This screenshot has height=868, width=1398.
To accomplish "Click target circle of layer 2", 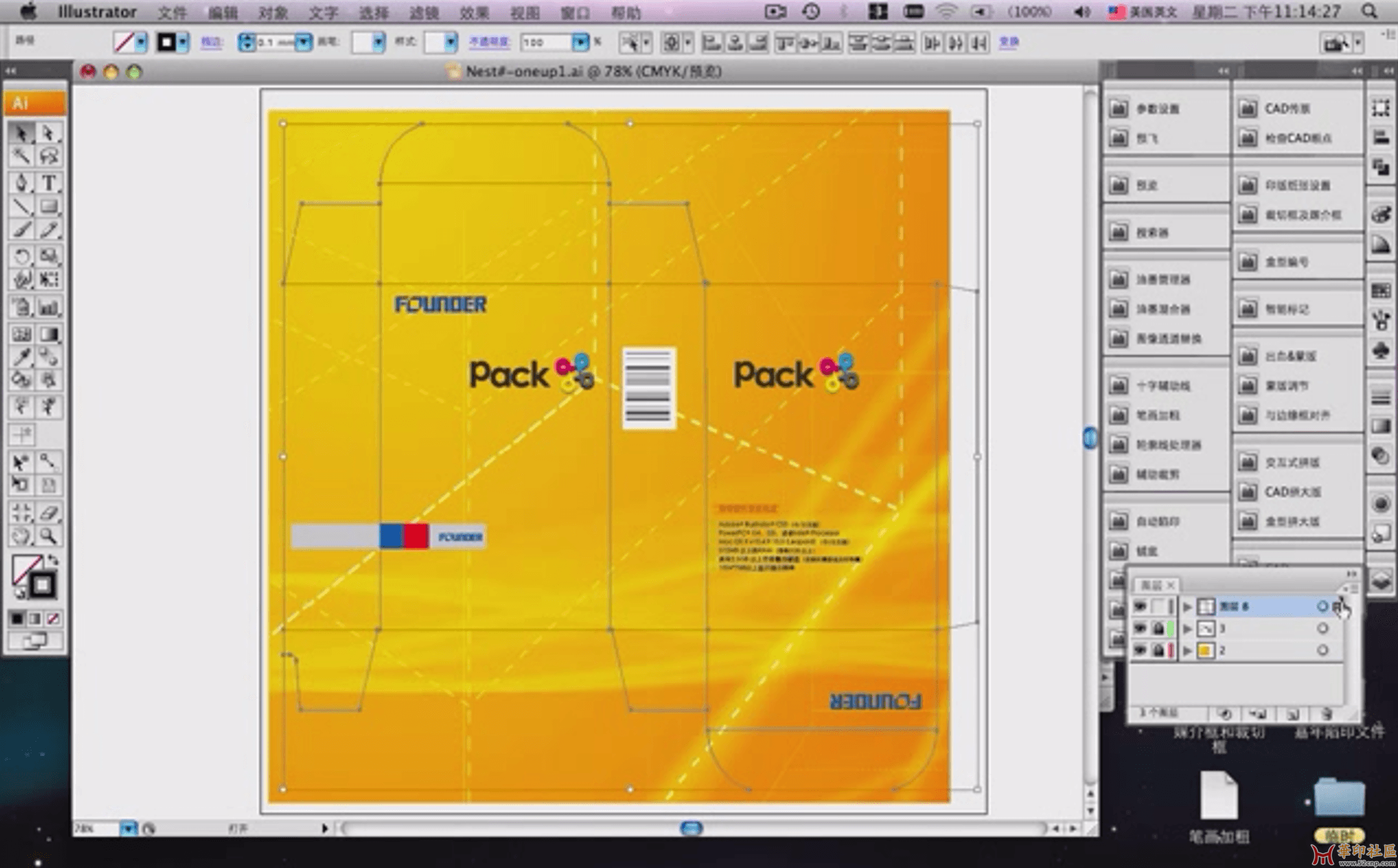I will (1322, 650).
